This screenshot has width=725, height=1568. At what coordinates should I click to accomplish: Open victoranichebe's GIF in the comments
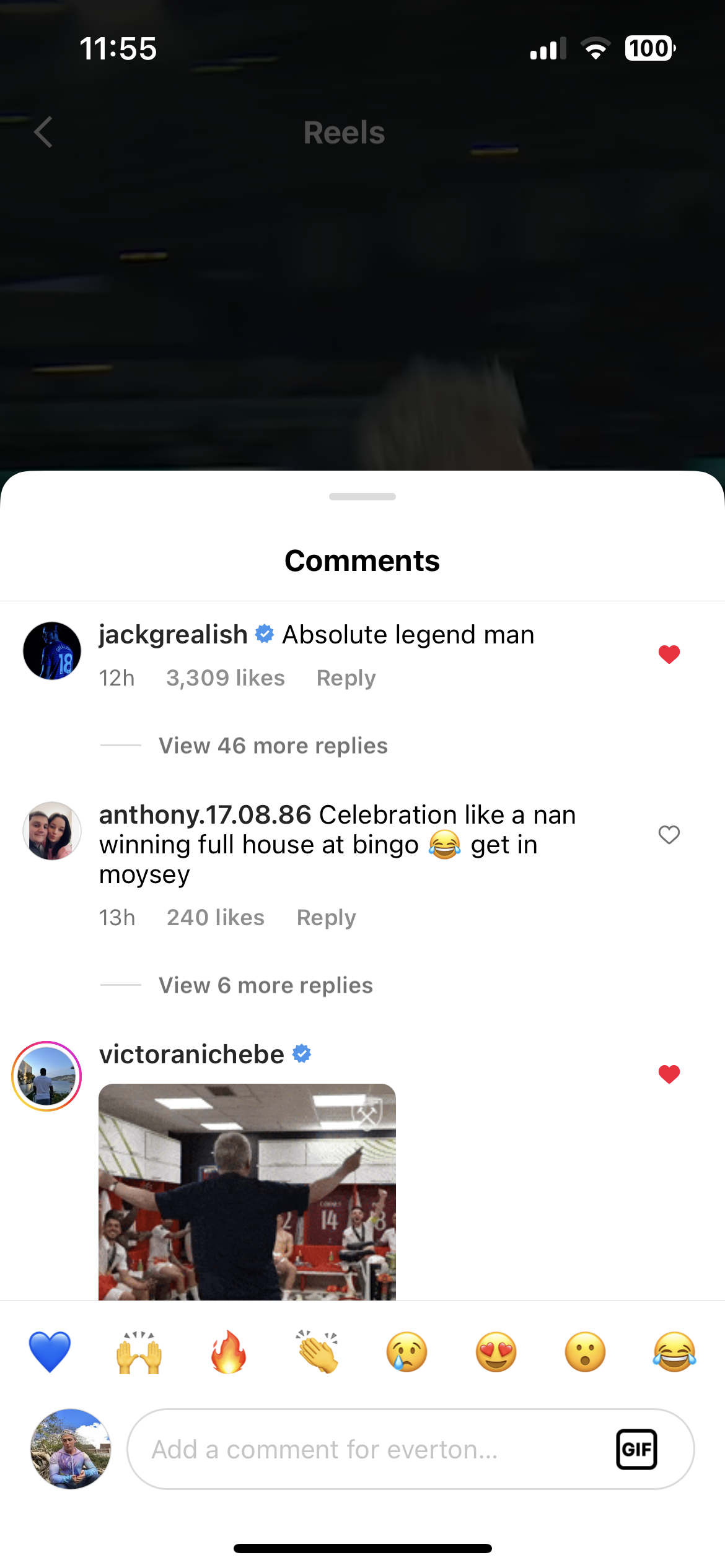coord(247,1191)
